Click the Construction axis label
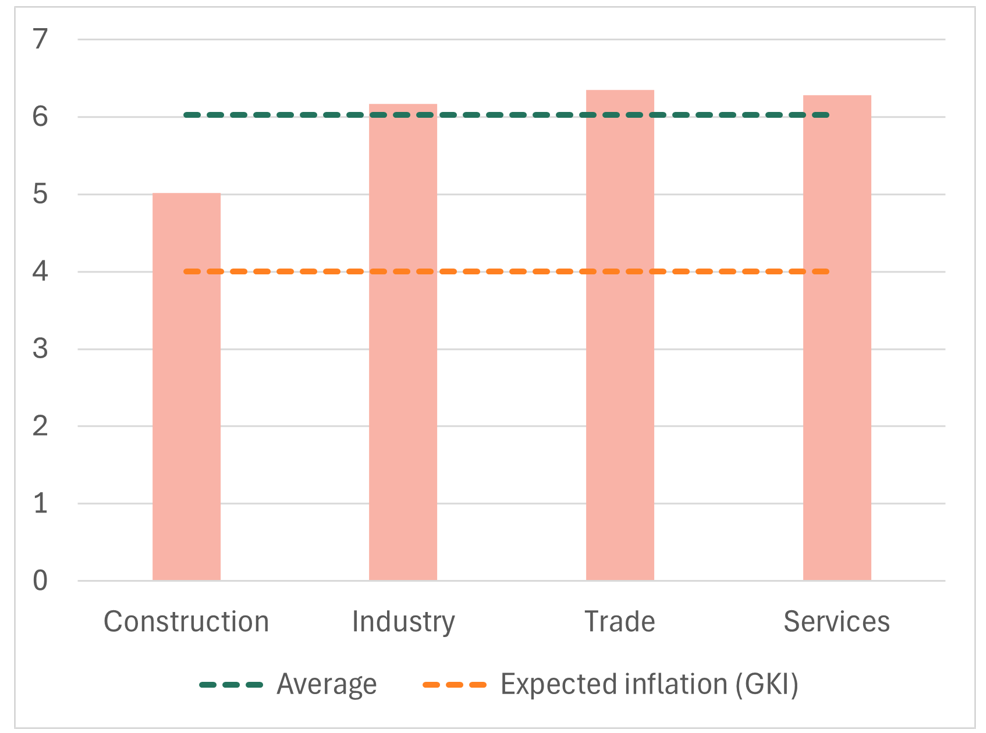This screenshot has height=733, width=986. pos(186,622)
